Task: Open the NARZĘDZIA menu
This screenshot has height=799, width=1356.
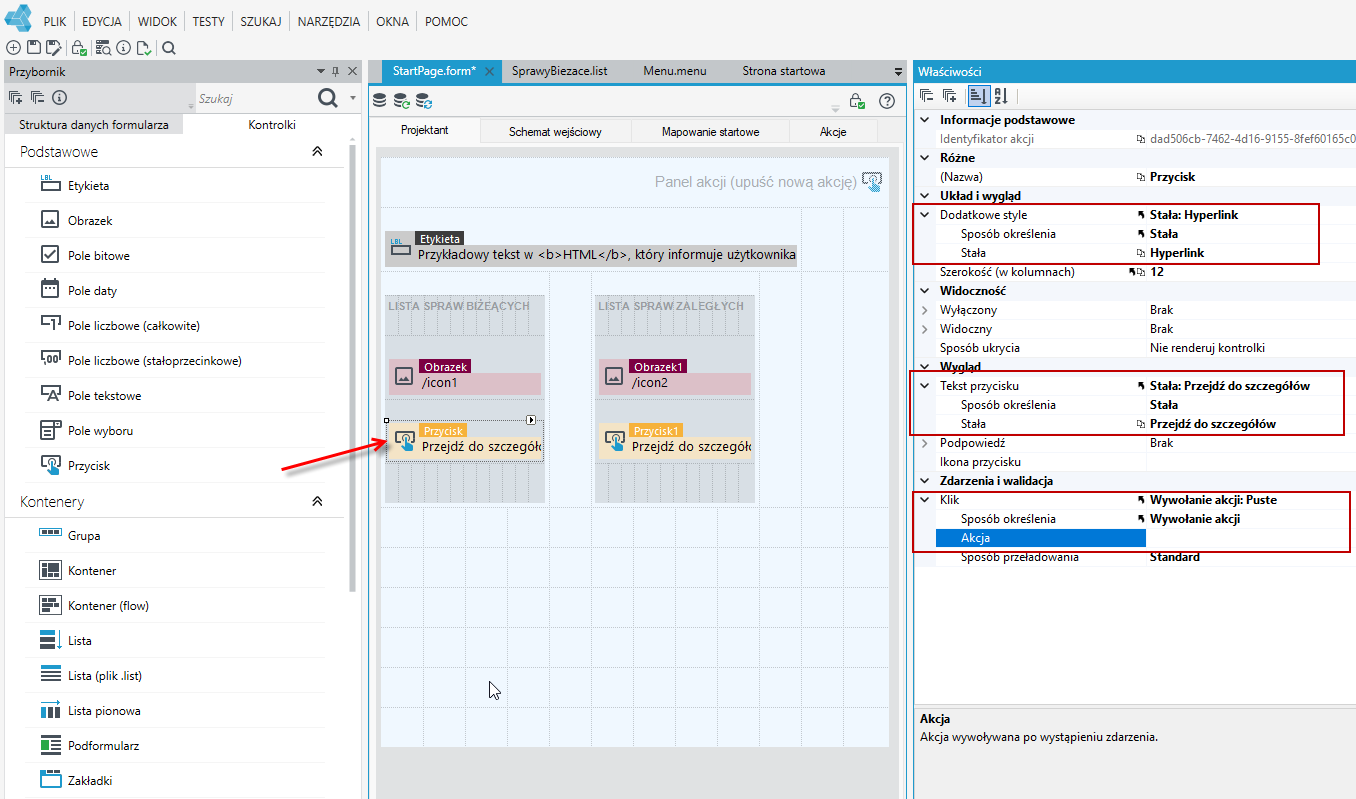Action: tap(329, 21)
